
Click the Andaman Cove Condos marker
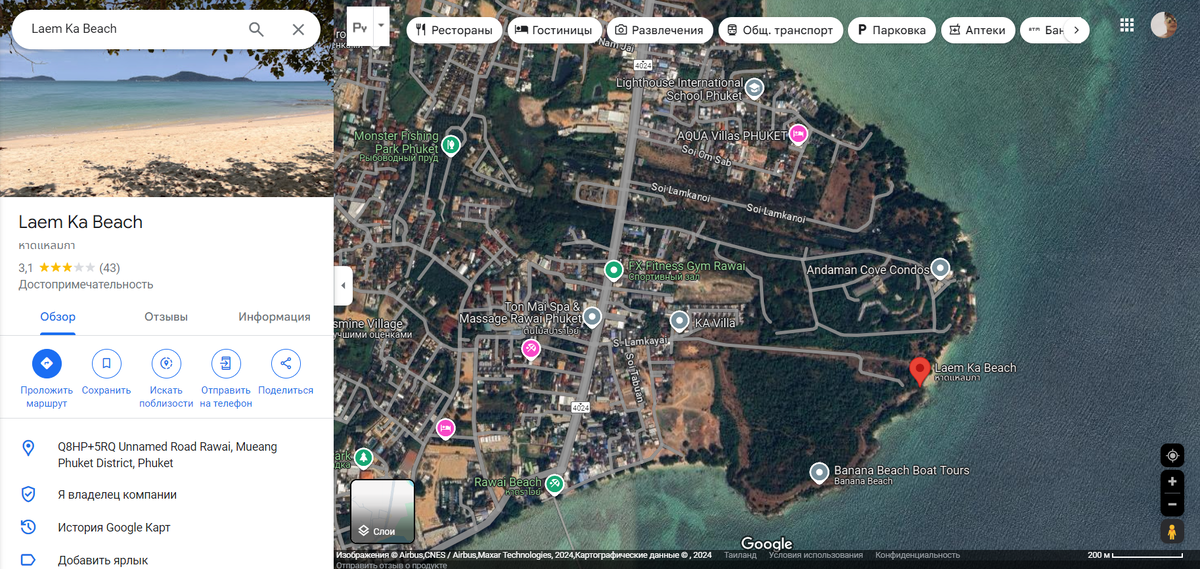point(940,268)
